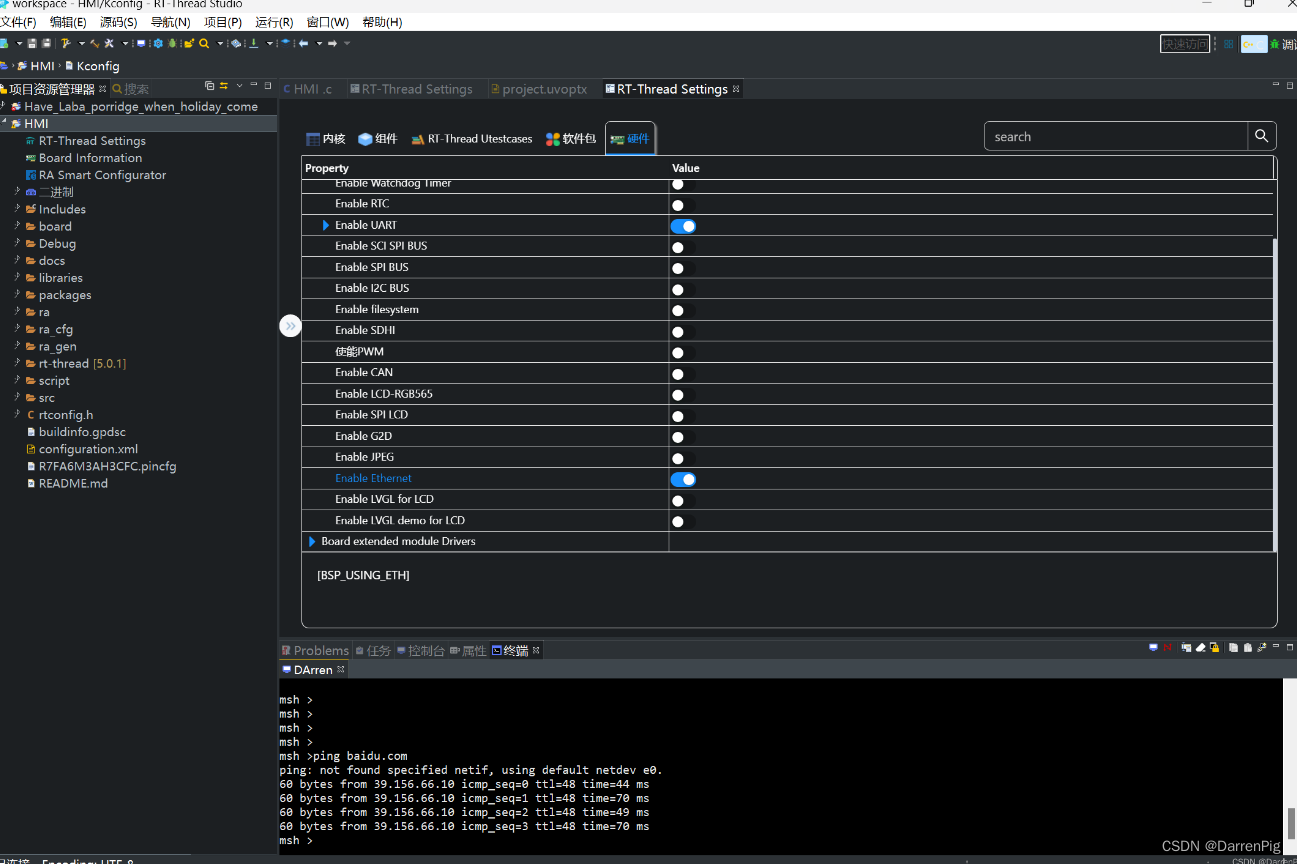
Task: Click inside the settings search field
Action: (x=1116, y=136)
